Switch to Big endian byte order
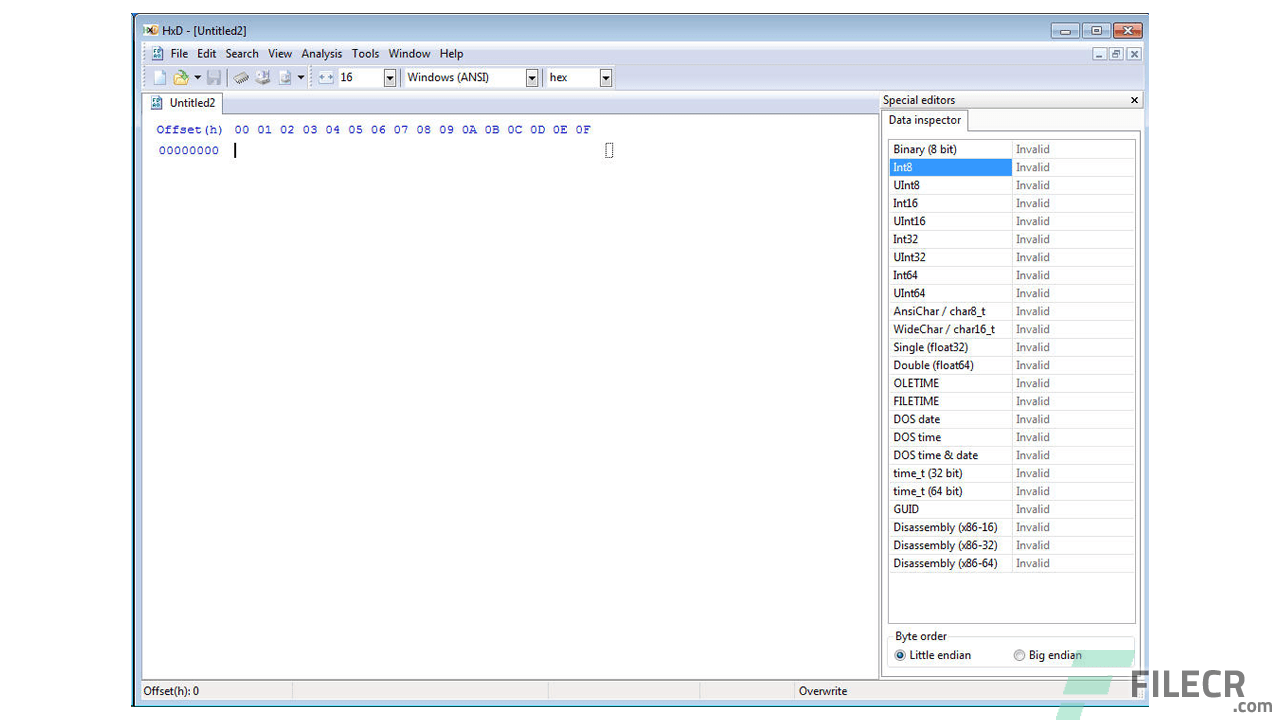The width and height of the screenshot is (1280, 720). tap(1019, 655)
